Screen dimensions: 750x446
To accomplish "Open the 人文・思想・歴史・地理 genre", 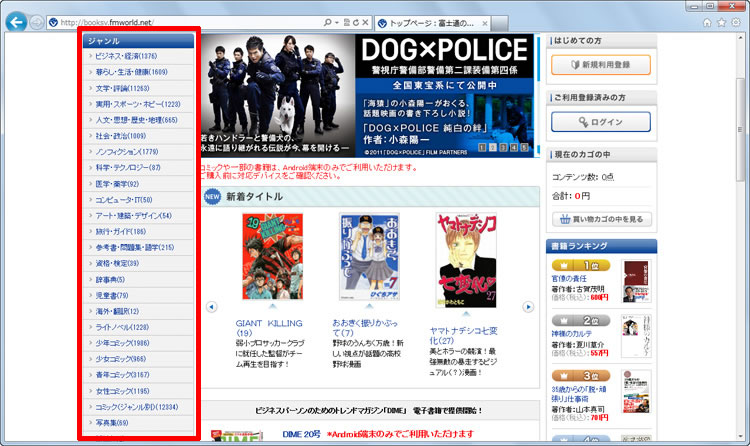I will pyautogui.click(x=138, y=120).
